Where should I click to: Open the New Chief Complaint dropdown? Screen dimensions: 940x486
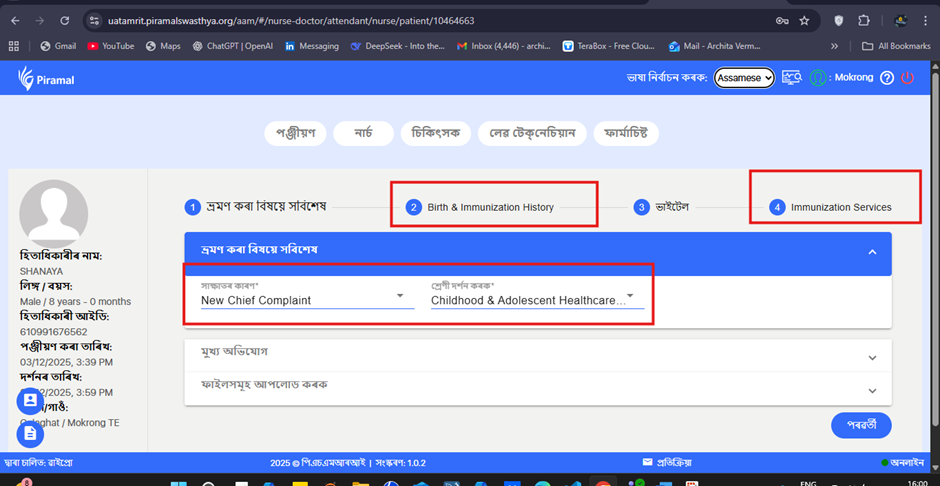[307, 298]
